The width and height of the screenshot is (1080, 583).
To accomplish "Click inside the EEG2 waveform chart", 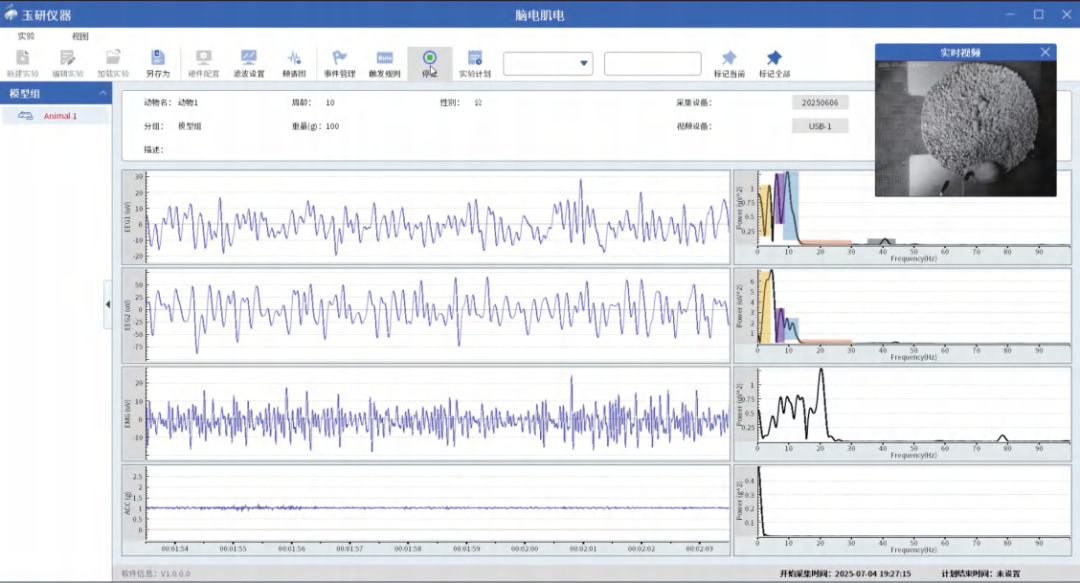I will 437,315.
